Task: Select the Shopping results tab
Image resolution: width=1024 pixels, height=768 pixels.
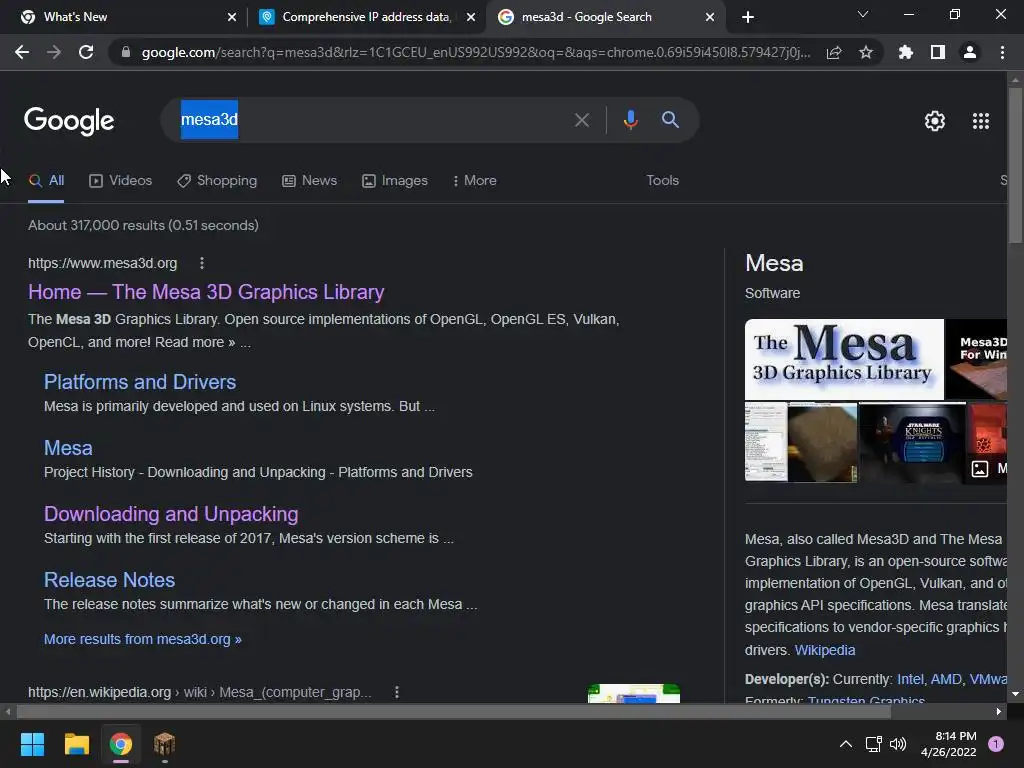Action: tap(217, 181)
